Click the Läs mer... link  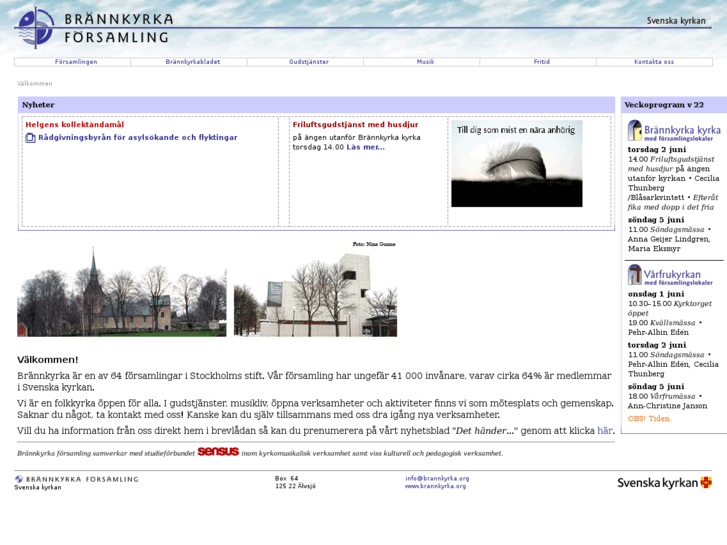pyautogui.click(x=365, y=147)
